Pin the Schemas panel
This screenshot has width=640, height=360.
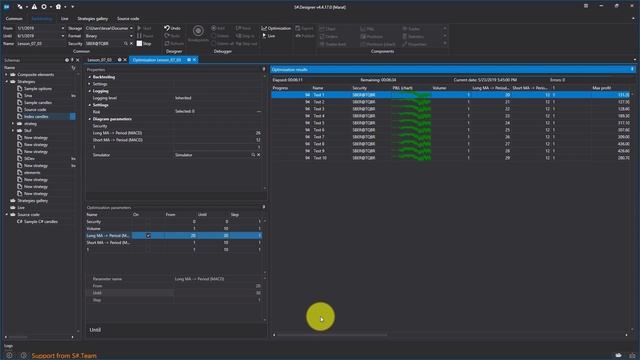tap(72, 60)
